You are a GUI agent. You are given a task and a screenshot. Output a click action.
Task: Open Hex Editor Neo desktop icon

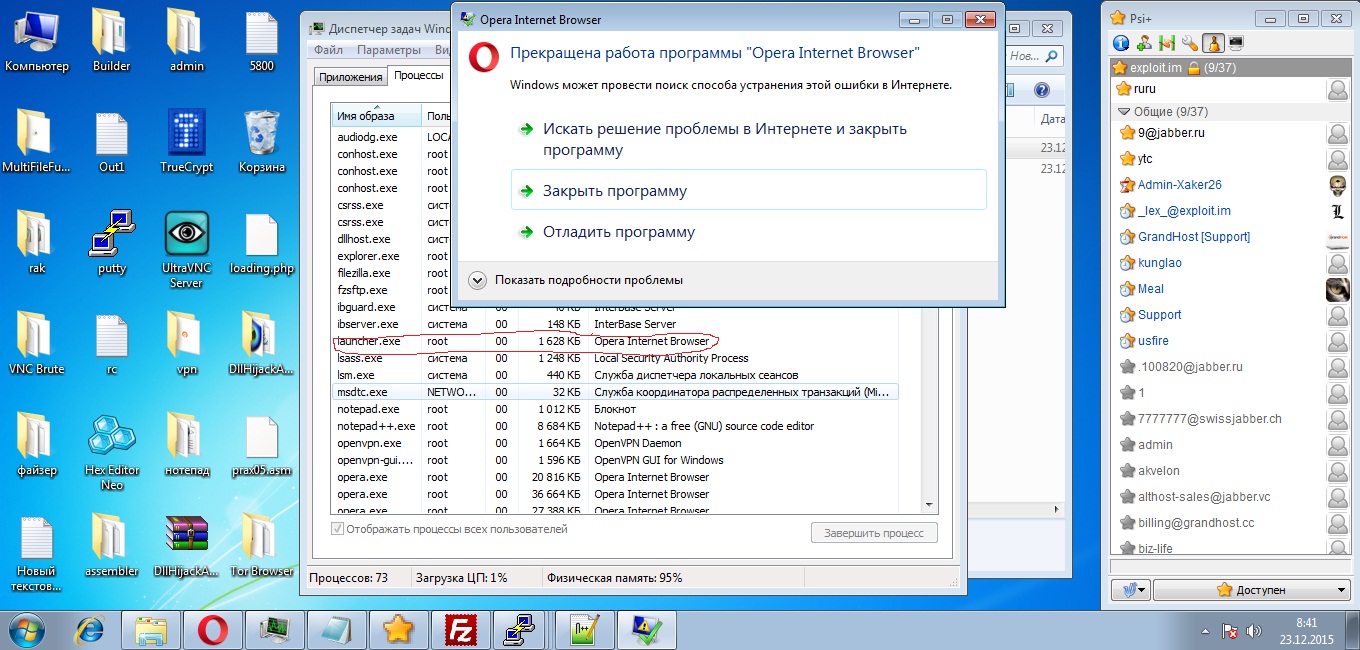pos(112,452)
